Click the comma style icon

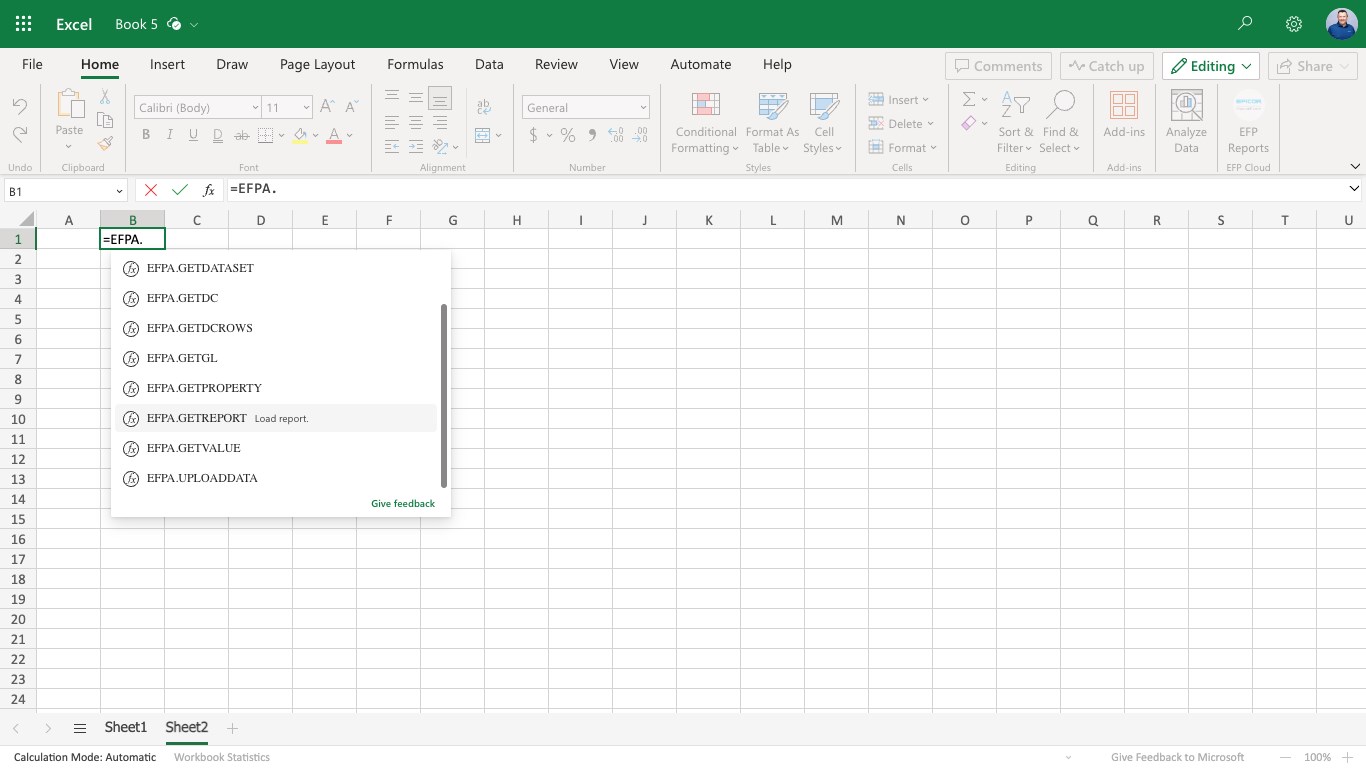click(x=592, y=135)
